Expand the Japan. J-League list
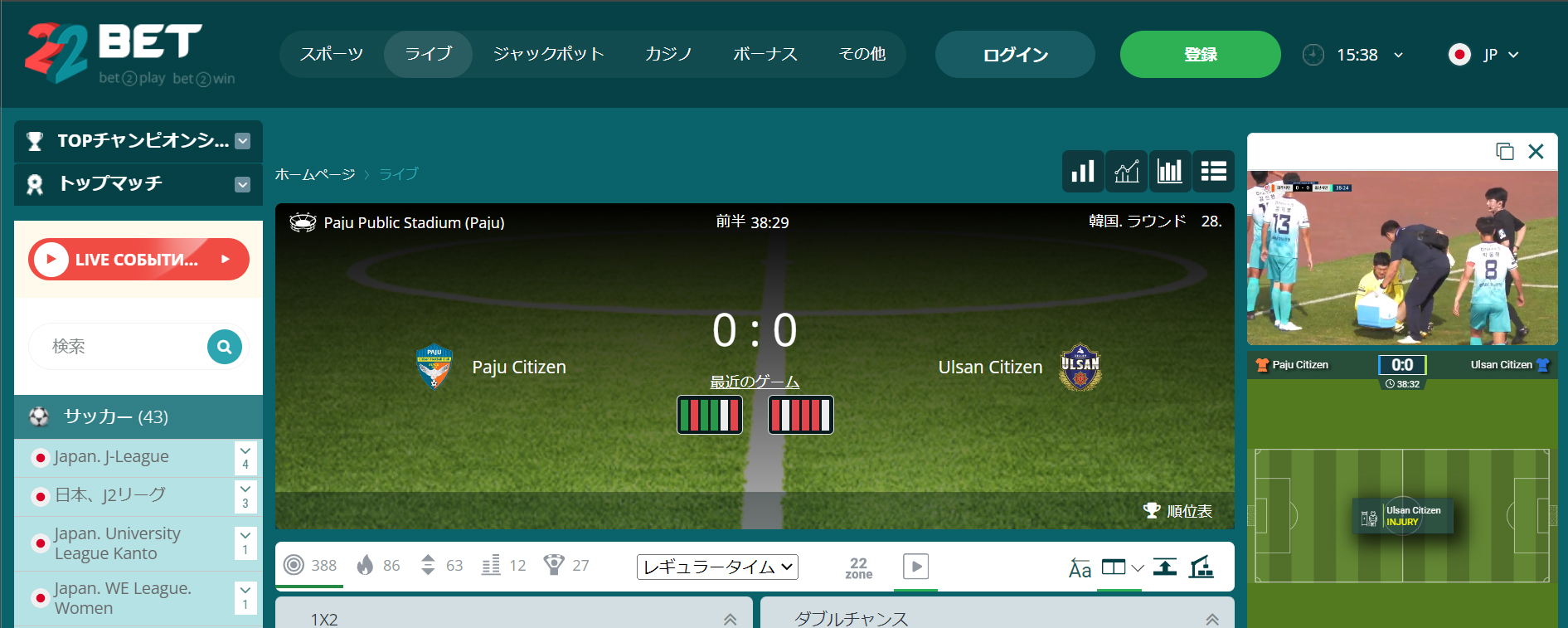Screen dimensions: 1568x628 click(245, 458)
